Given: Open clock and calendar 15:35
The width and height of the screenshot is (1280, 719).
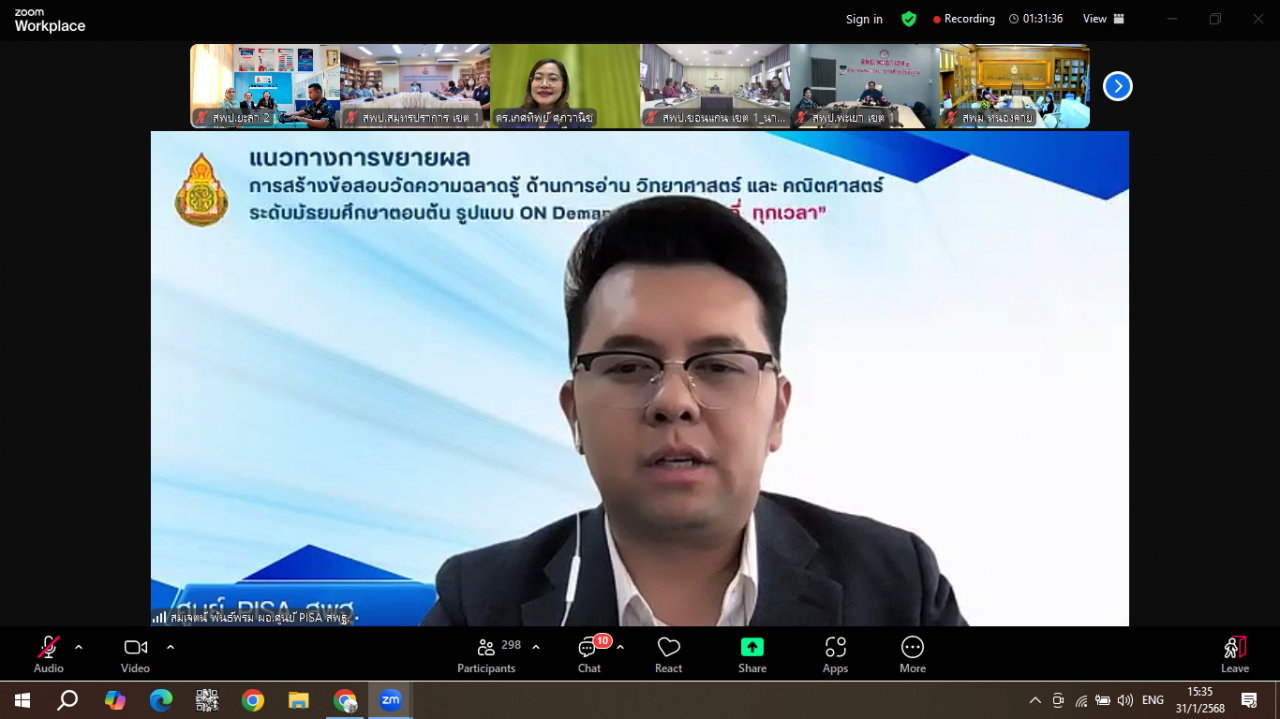Looking at the screenshot, I should click(1200, 700).
